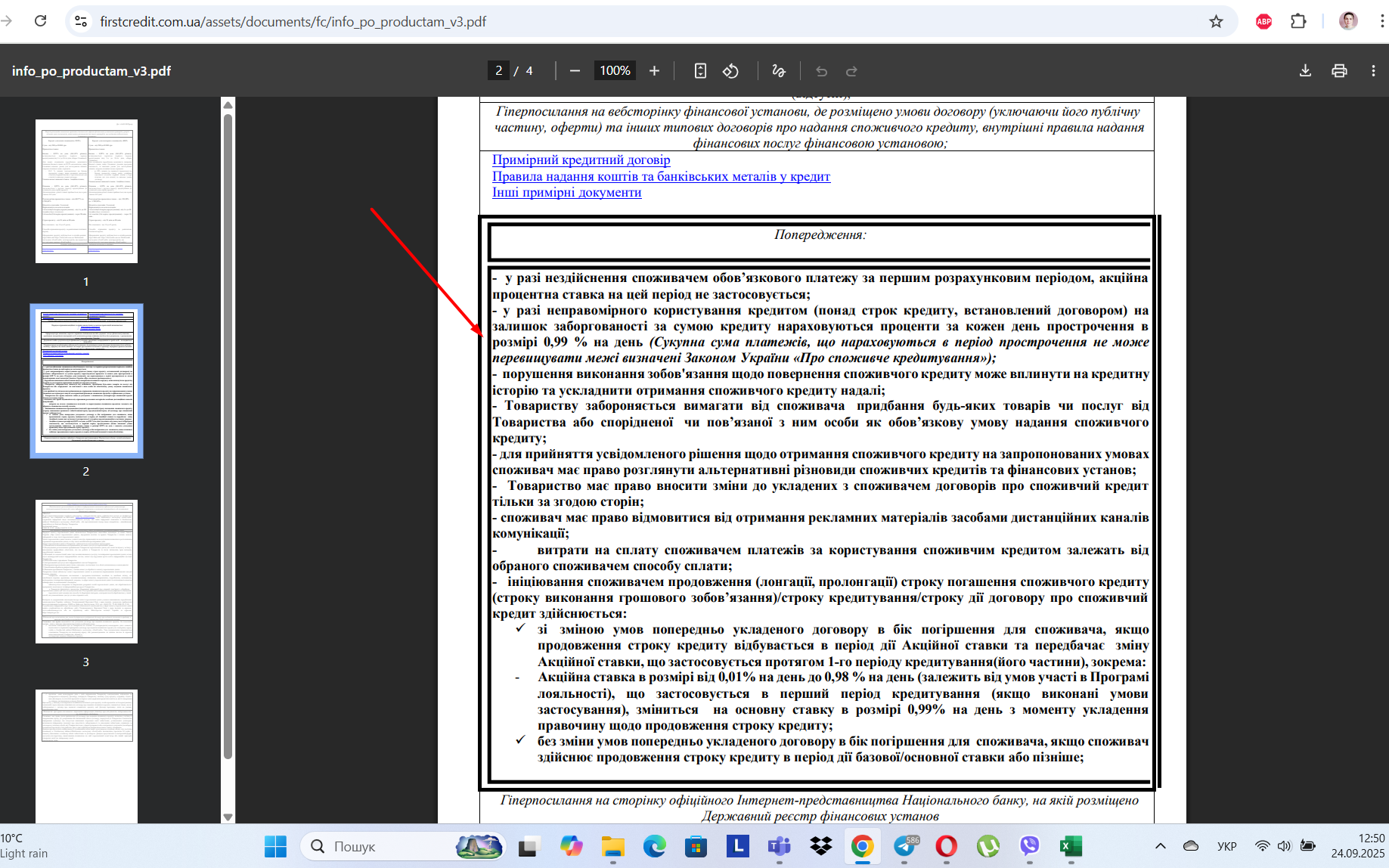Open OneDrive cloud tray icon
This screenshot has height=868, width=1389.
point(1191,846)
